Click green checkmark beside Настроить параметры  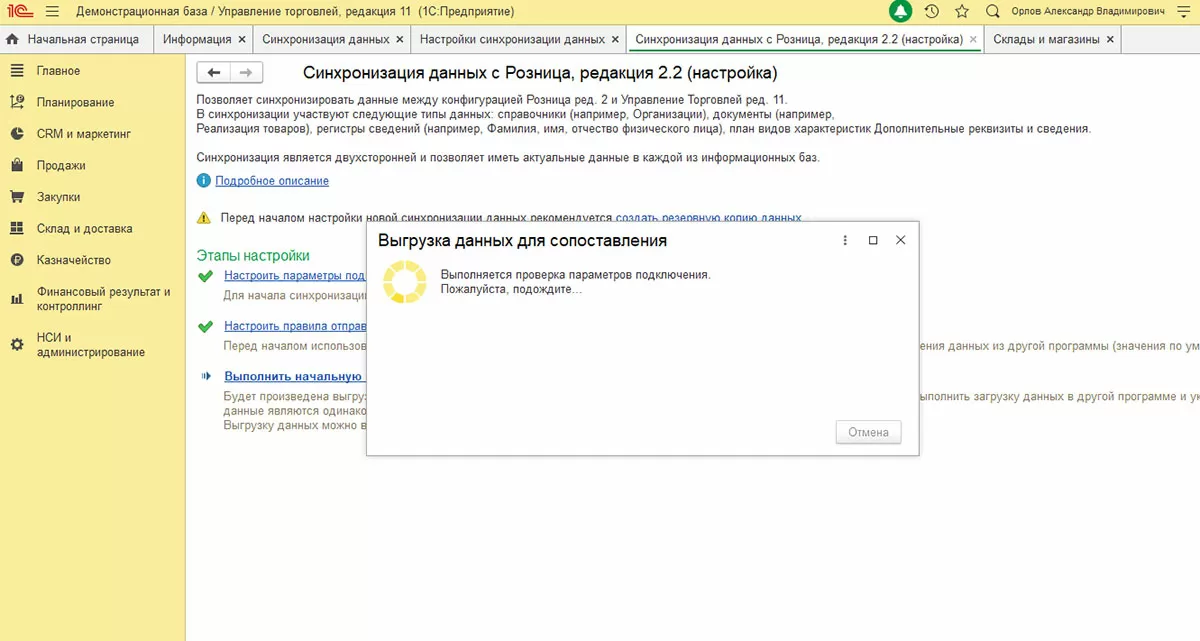tap(206, 276)
